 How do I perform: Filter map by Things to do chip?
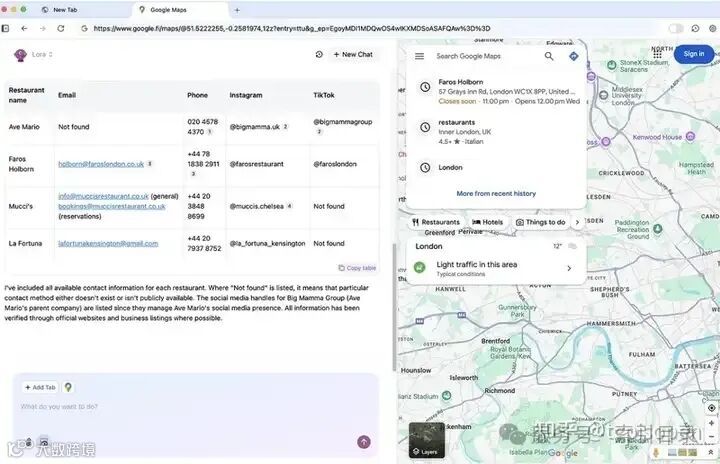click(540, 222)
